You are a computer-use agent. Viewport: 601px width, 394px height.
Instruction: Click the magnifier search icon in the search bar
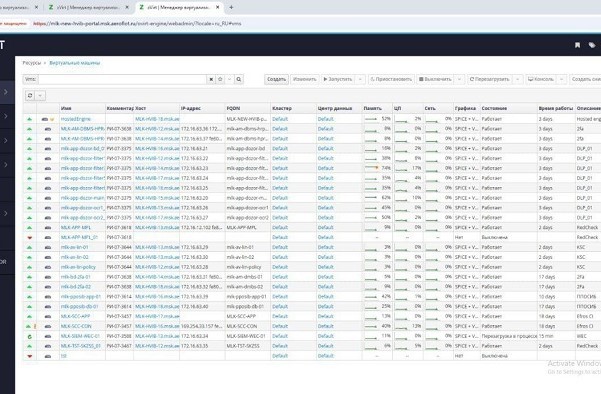point(239,79)
